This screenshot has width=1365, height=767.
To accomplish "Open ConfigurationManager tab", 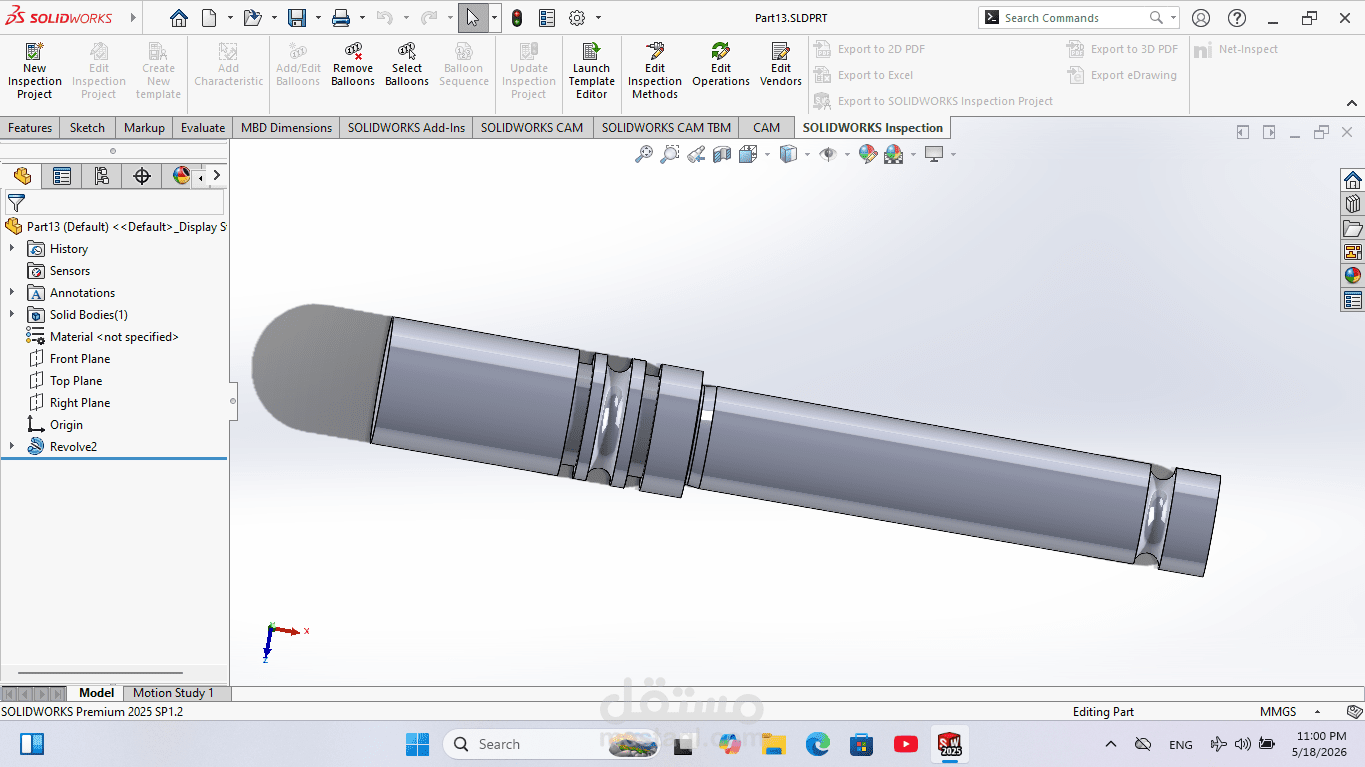I will (x=102, y=176).
